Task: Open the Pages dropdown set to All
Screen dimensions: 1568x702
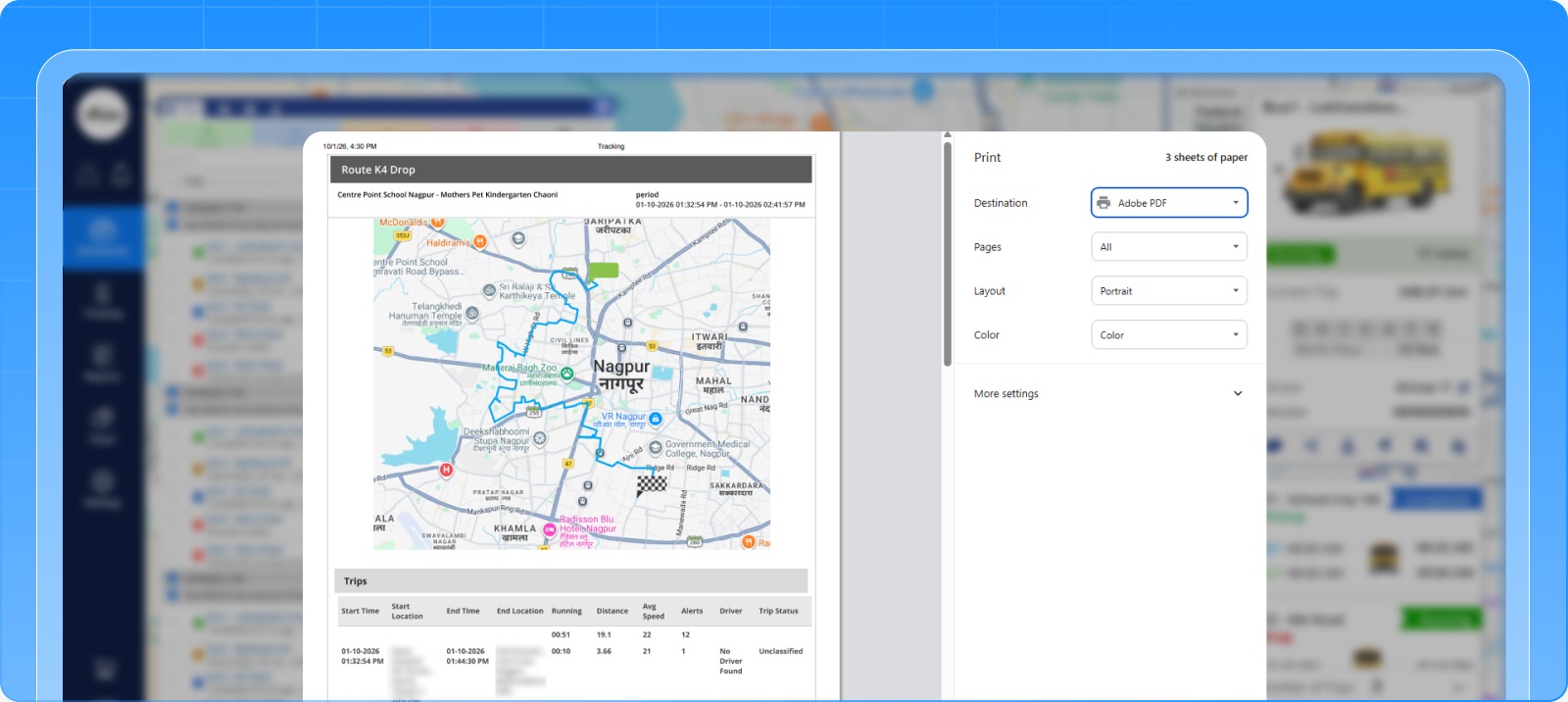Action: (x=1168, y=247)
